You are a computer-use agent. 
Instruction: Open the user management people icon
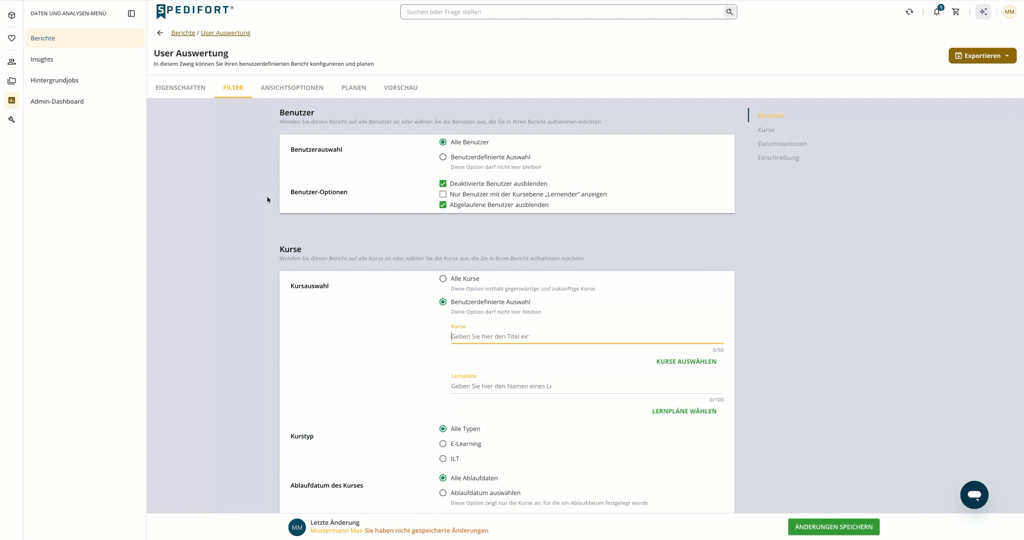11,62
